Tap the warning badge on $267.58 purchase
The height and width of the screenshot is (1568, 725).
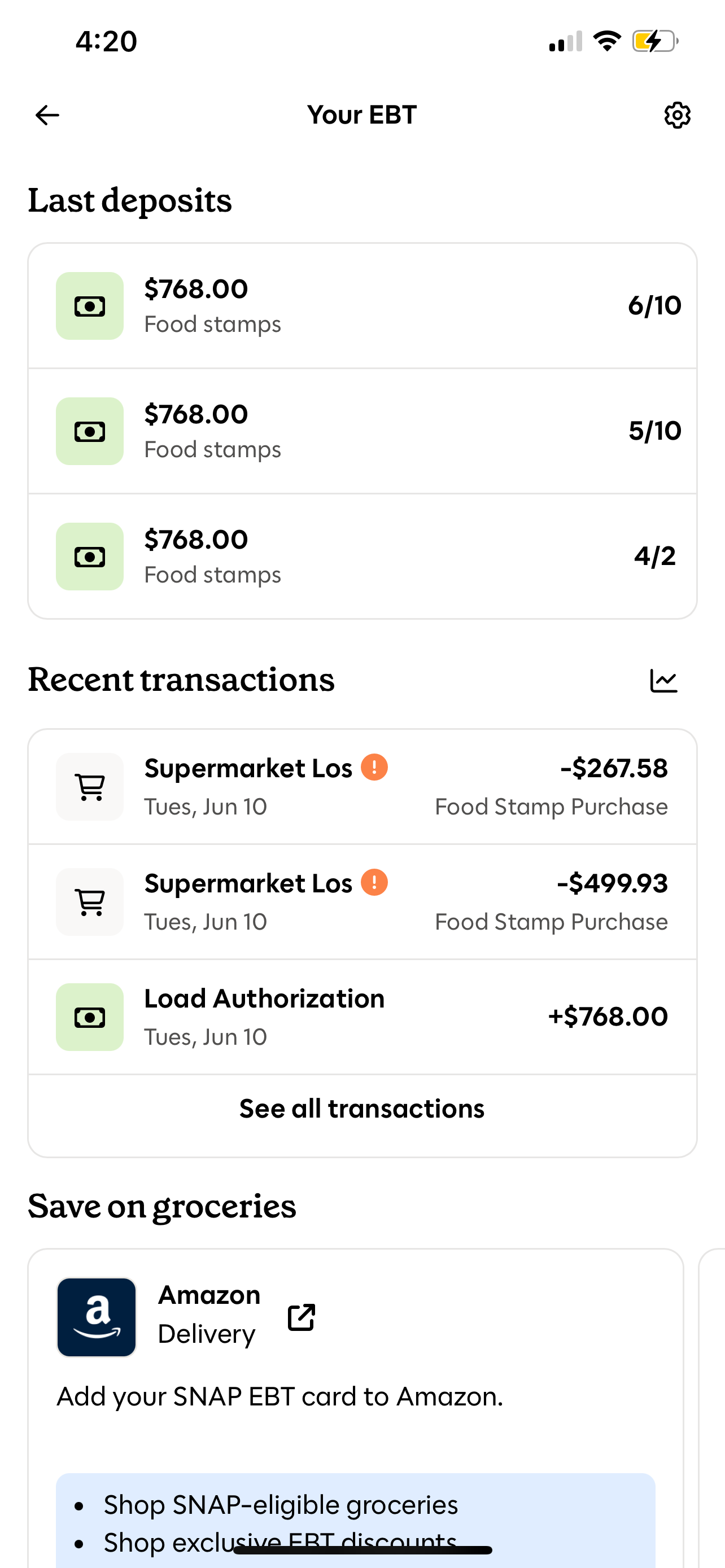[374, 767]
